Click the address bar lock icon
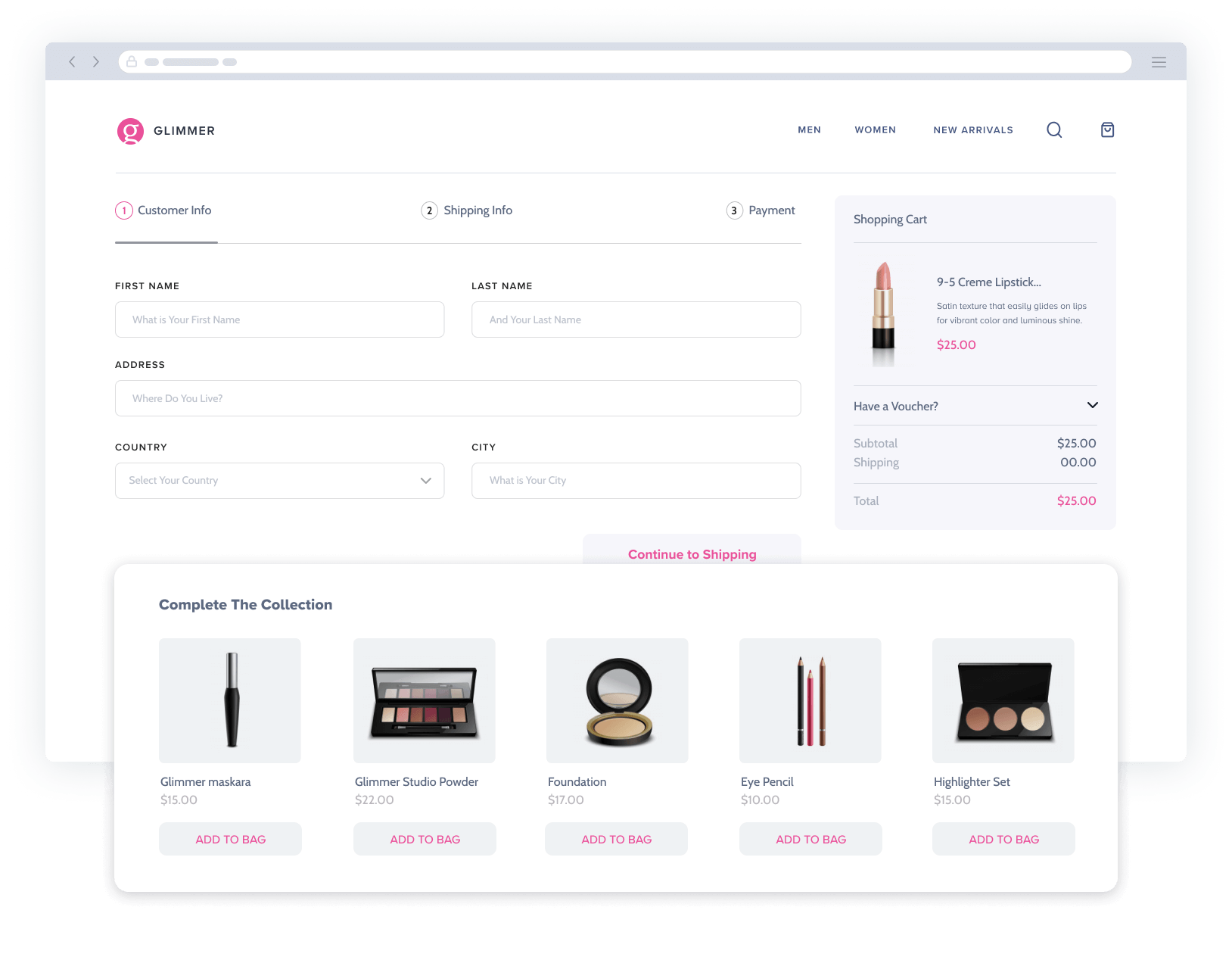1232x957 pixels. tap(132, 62)
